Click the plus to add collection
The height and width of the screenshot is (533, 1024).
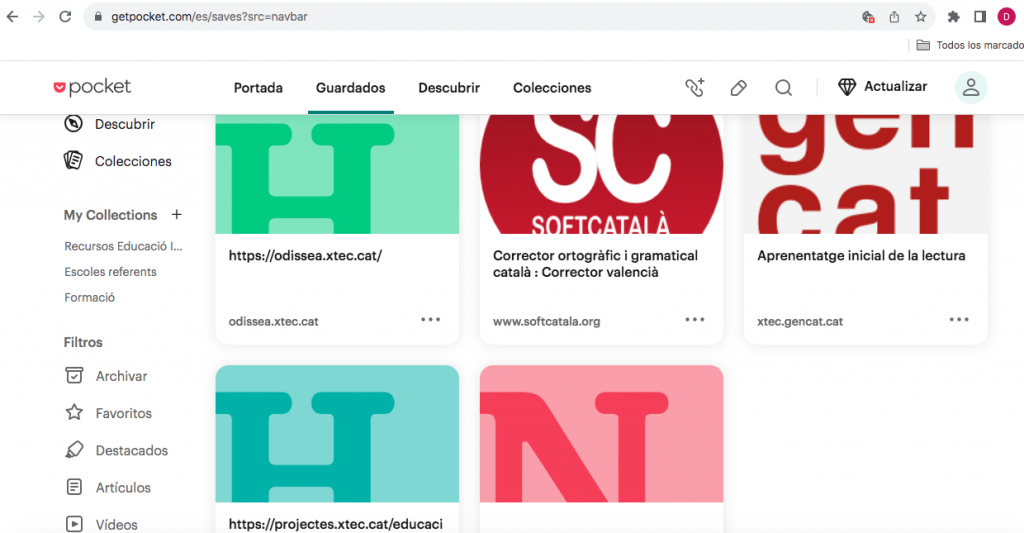(177, 215)
